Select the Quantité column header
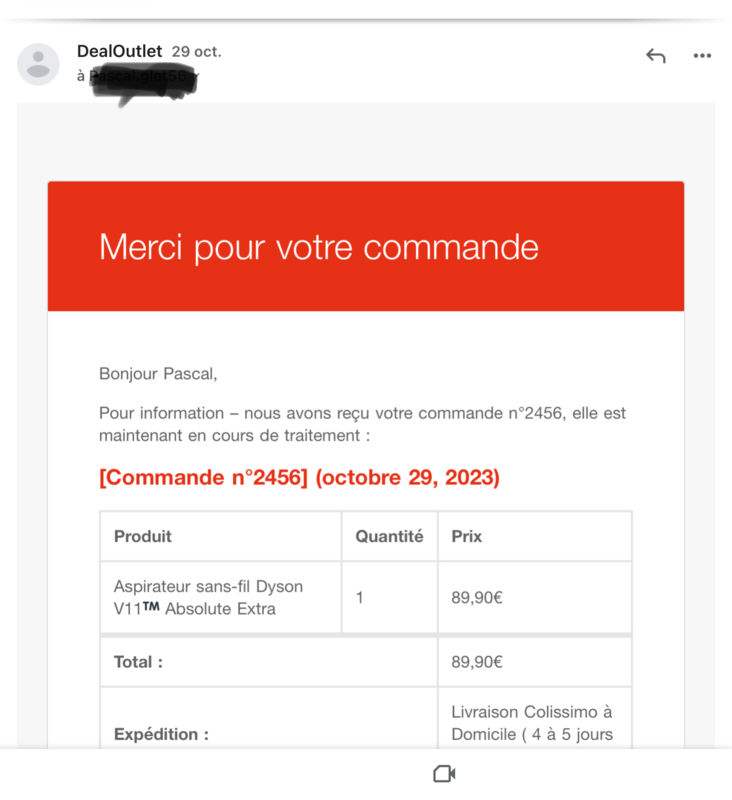The height and width of the screenshot is (800, 732). tap(389, 536)
